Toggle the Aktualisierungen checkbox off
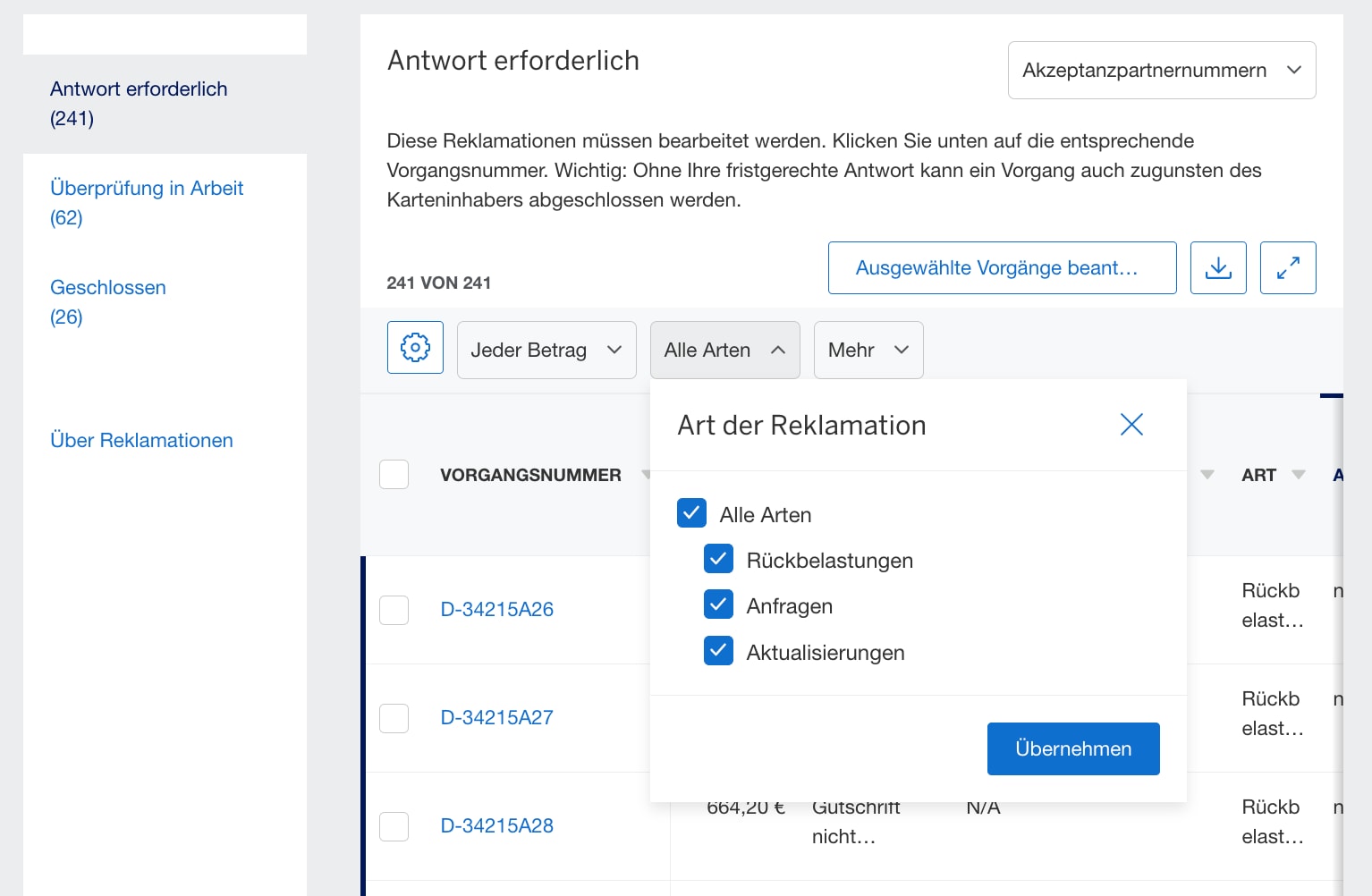Viewport: 1372px width, 896px height. (x=718, y=651)
